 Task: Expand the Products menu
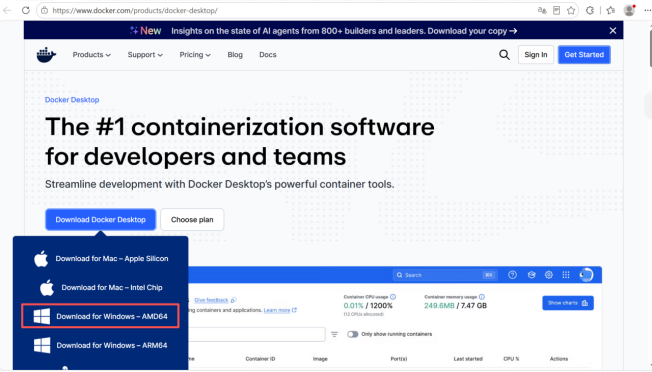coord(91,55)
